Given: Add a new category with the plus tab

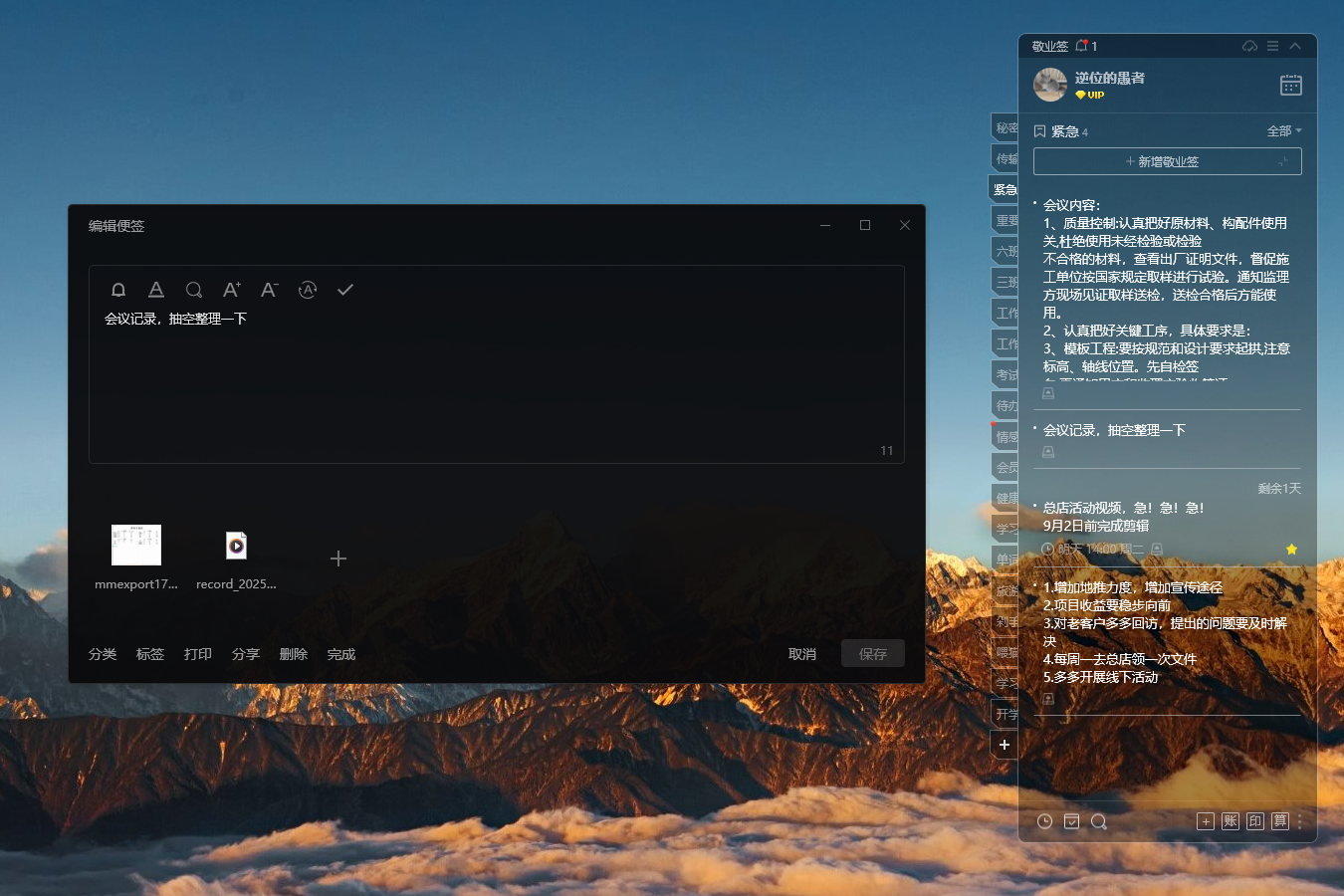Looking at the screenshot, I should click(x=1005, y=745).
